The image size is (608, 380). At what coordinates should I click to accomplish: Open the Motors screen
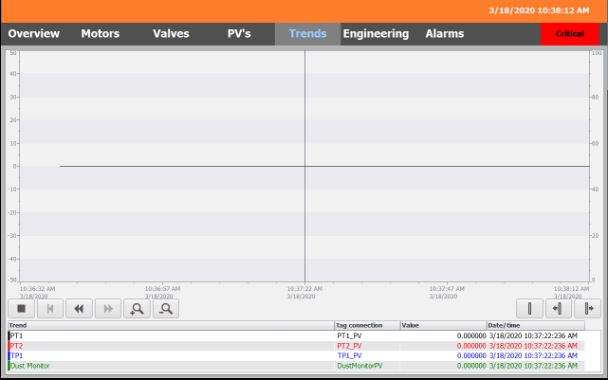click(x=100, y=34)
